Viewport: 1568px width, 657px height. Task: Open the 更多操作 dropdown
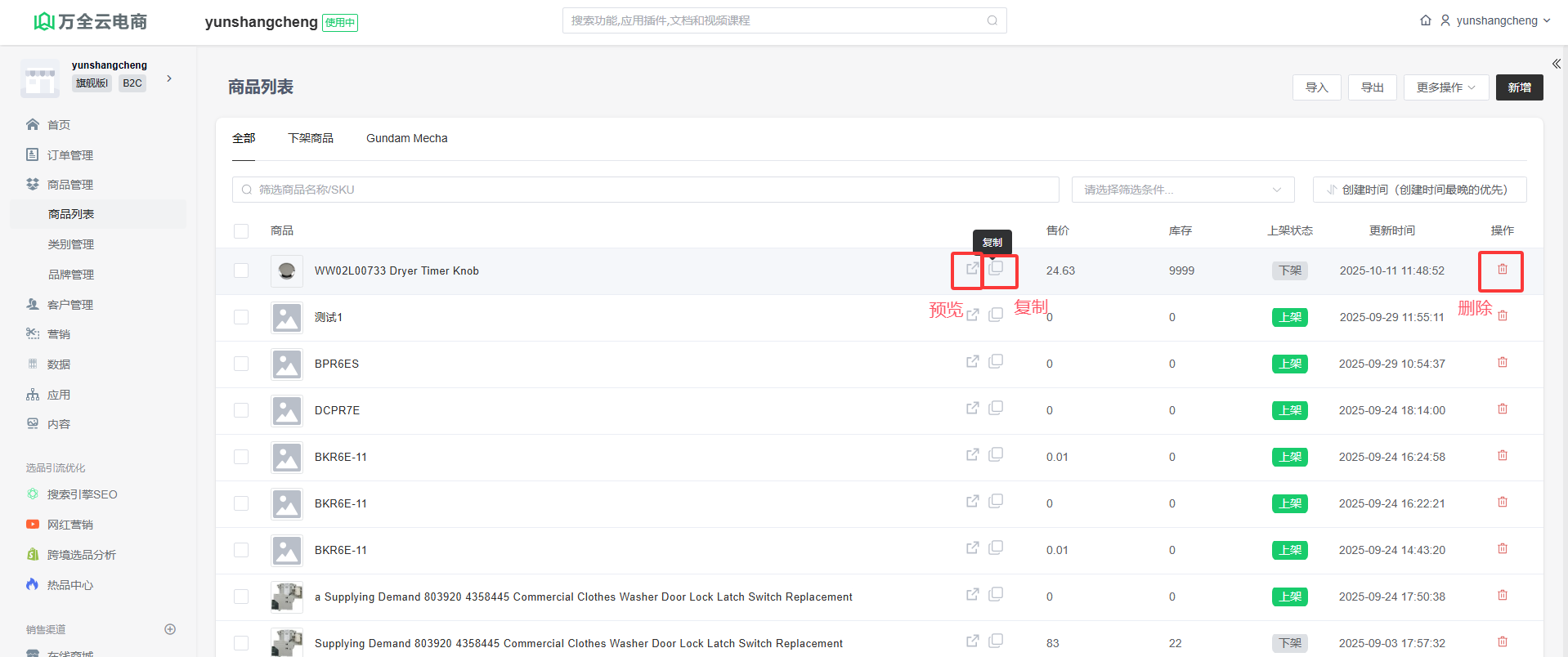[x=1445, y=87]
